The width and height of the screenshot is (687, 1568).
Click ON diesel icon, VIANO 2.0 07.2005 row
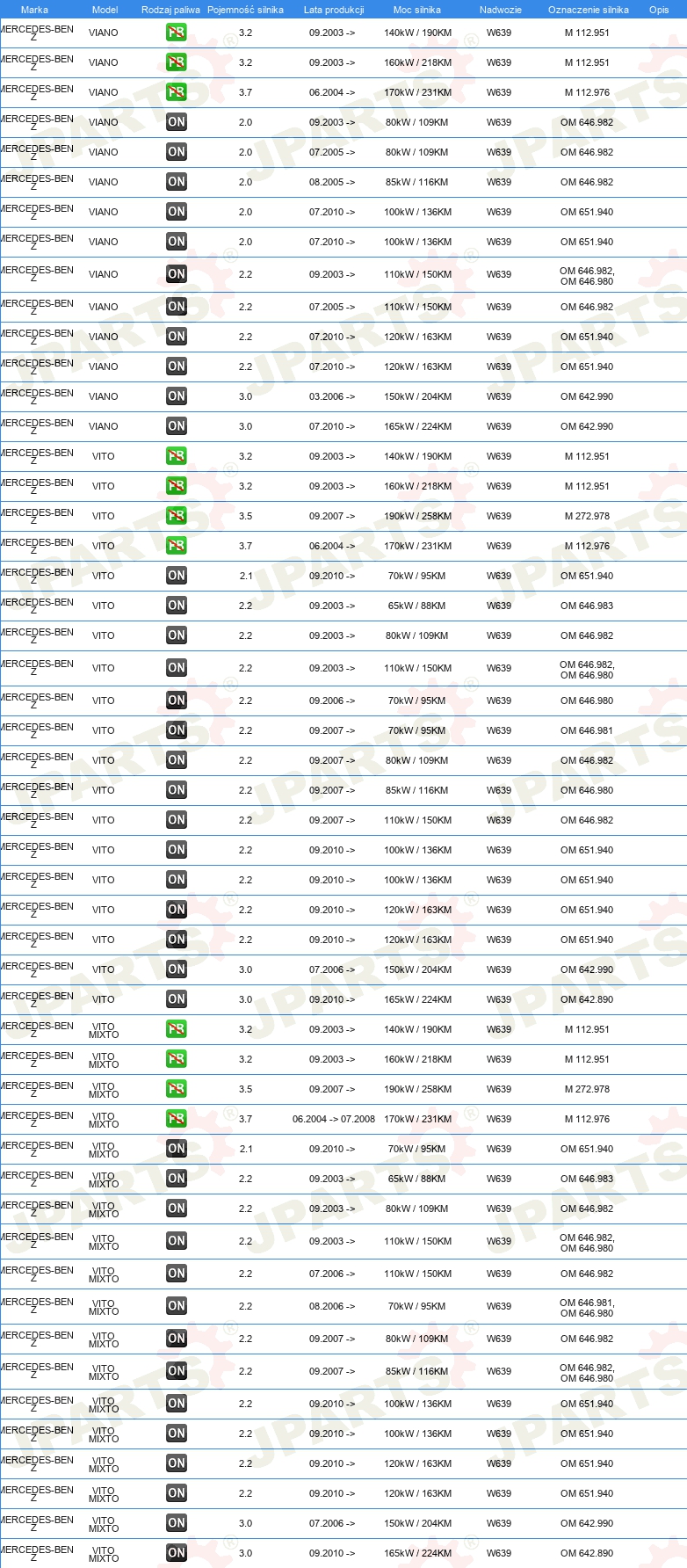(177, 152)
